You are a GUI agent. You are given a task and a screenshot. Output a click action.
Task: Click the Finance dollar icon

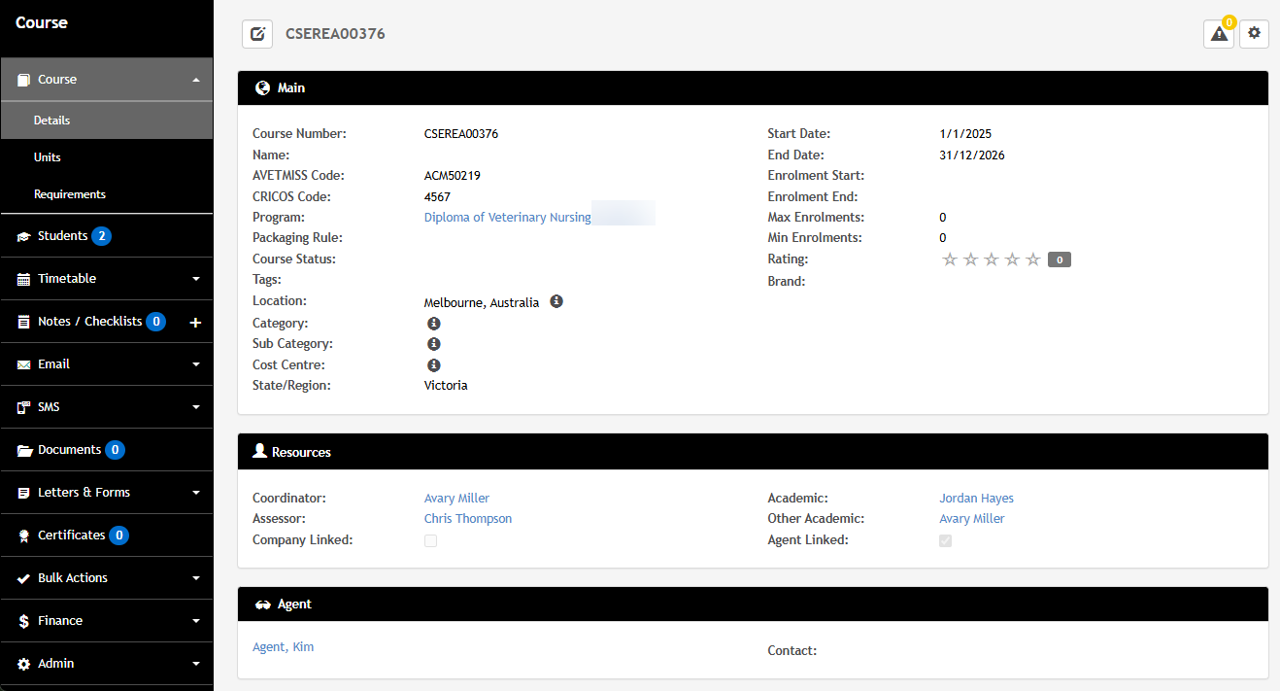pos(24,621)
